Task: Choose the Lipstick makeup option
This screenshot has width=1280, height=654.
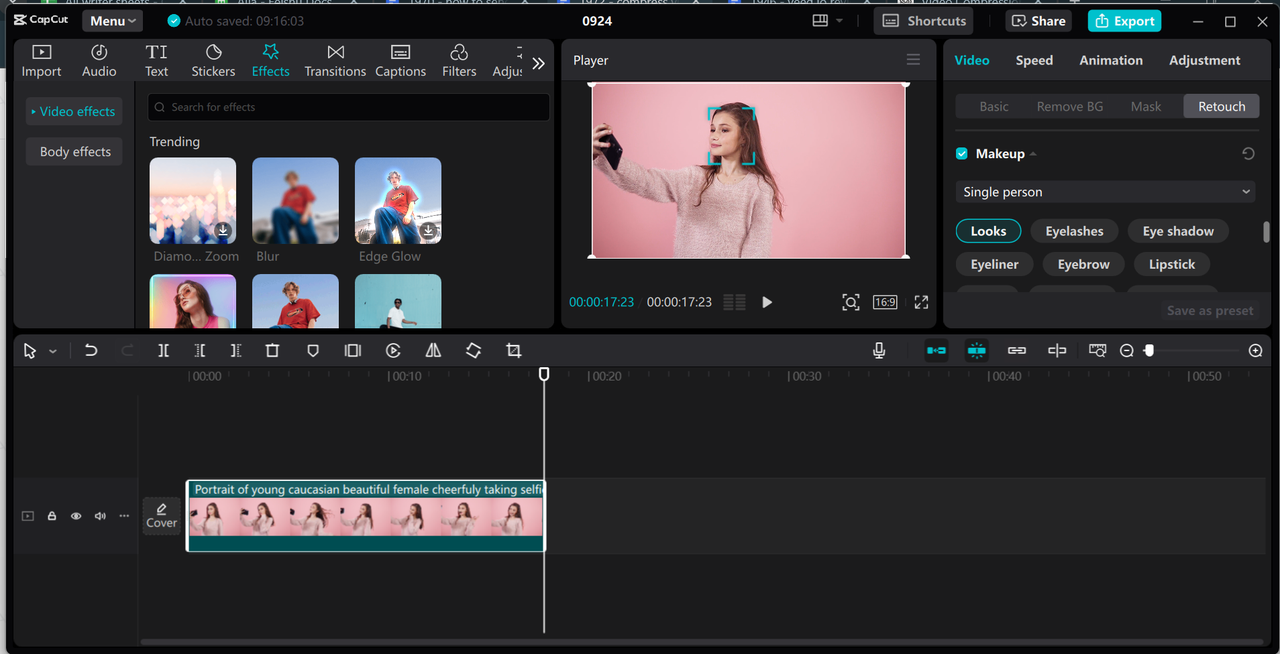Action: [1172, 264]
